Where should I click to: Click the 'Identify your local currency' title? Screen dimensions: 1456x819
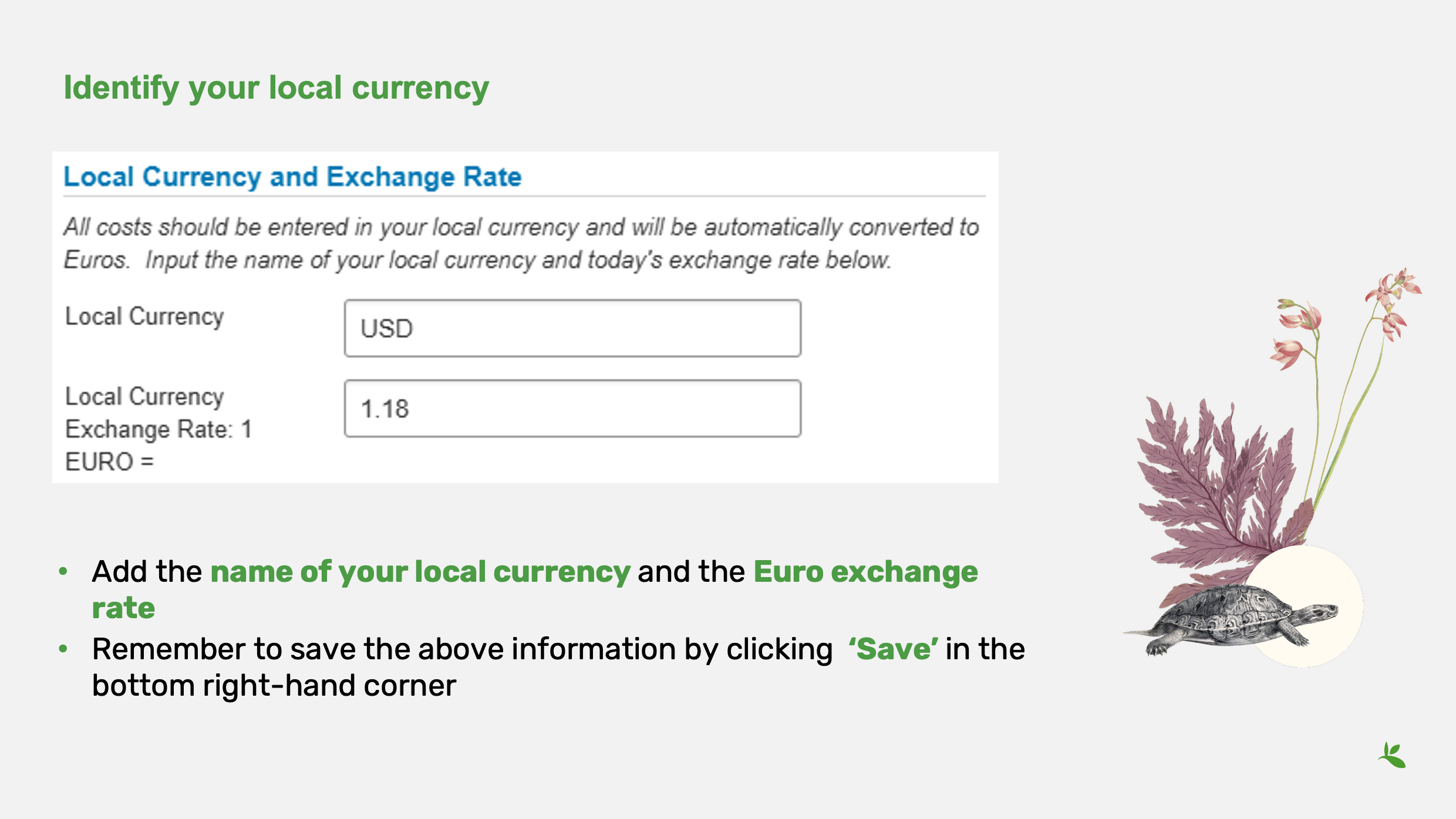click(276, 88)
